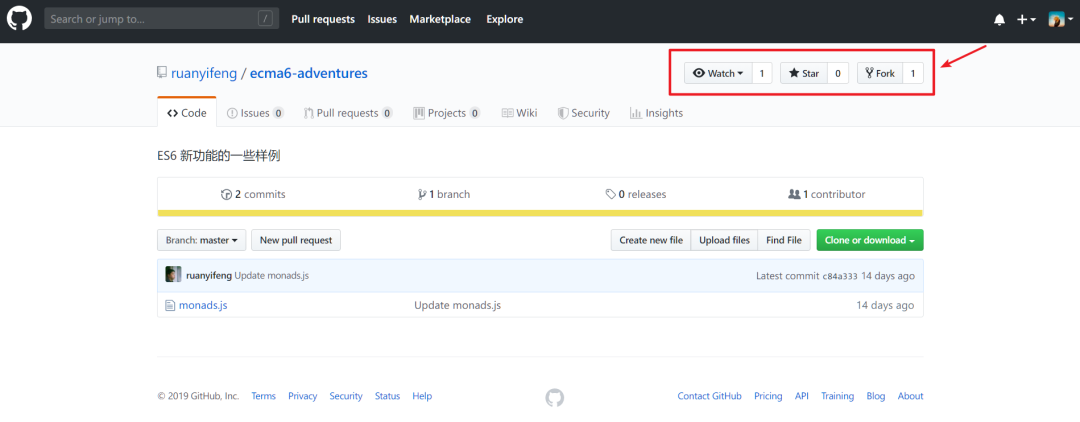Focus the Search or jump to field
1080x422 pixels.
click(x=161, y=19)
